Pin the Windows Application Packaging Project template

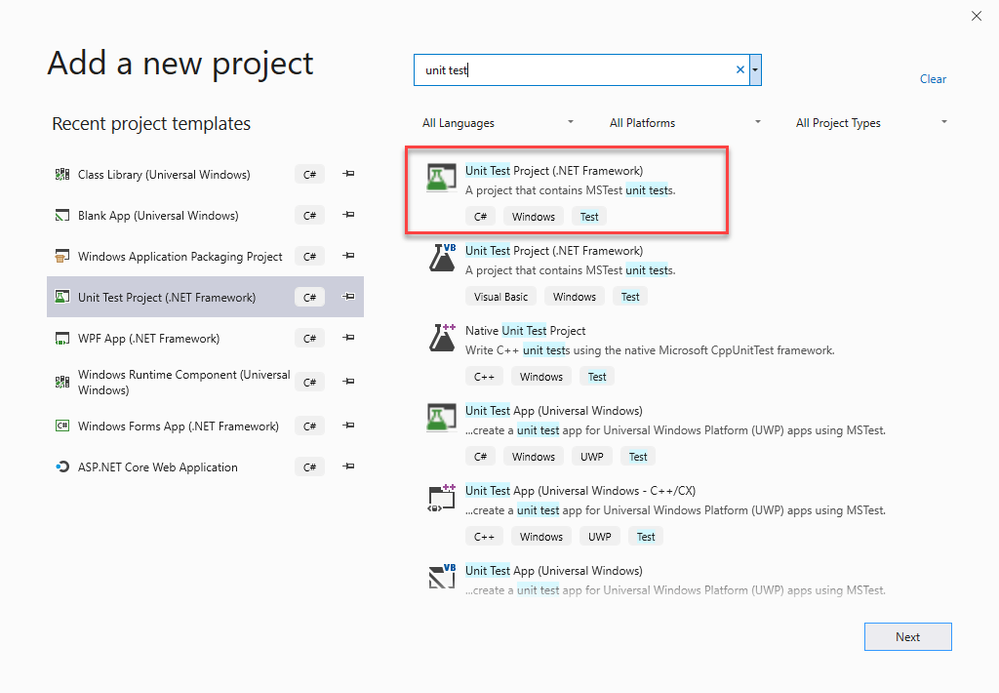[x=349, y=256]
